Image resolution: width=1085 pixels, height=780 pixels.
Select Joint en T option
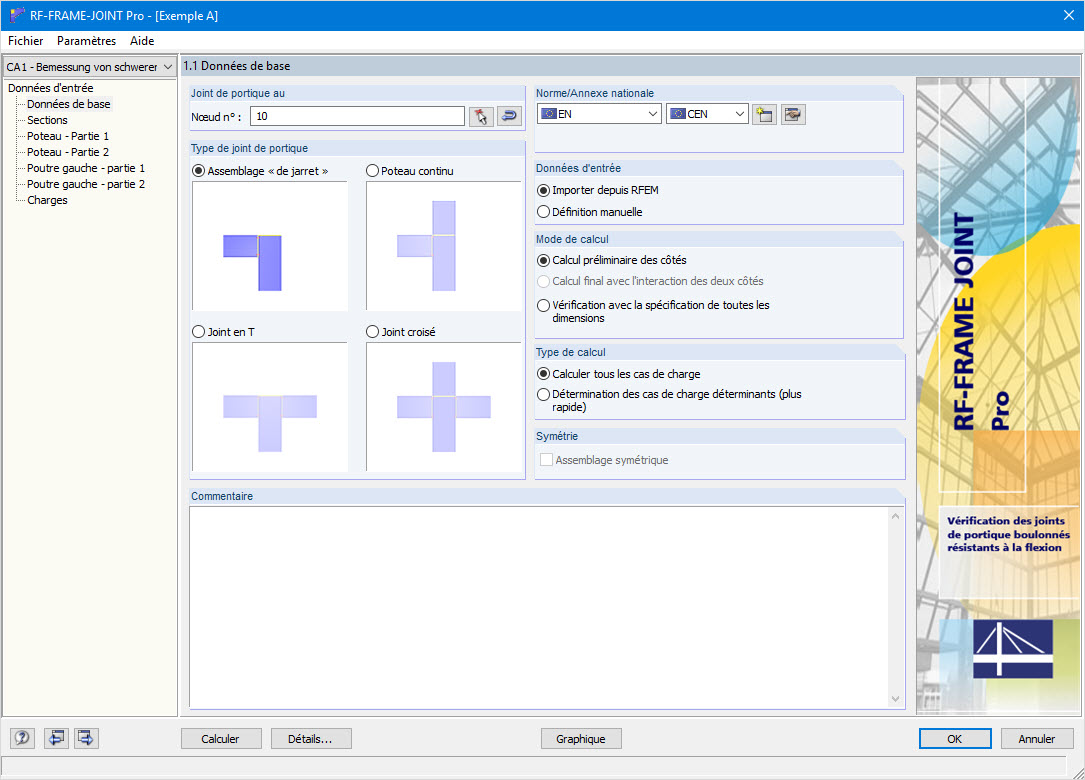pos(224,332)
